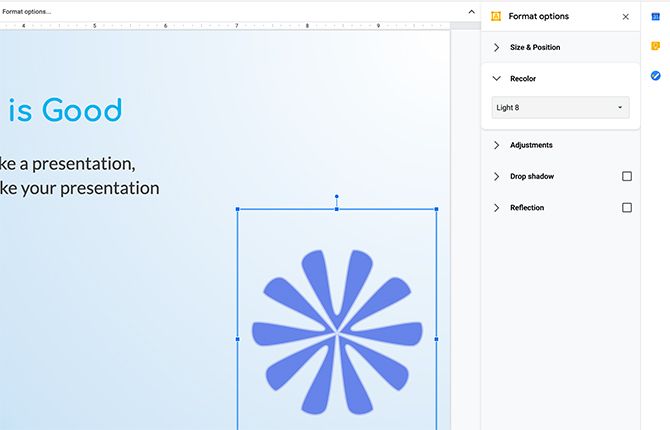The height and width of the screenshot is (430, 670).
Task: Enable the Reflection checkbox
Action: (x=627, y=208)
